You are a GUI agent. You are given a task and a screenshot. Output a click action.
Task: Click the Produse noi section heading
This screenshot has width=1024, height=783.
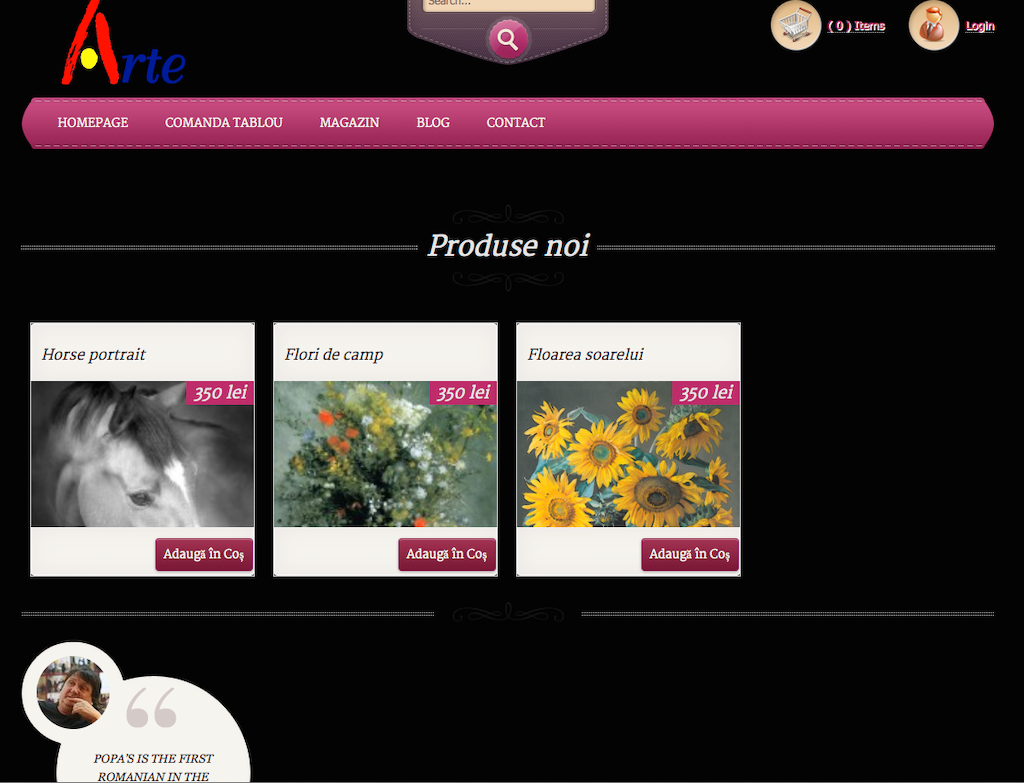[x=508, y=246]
